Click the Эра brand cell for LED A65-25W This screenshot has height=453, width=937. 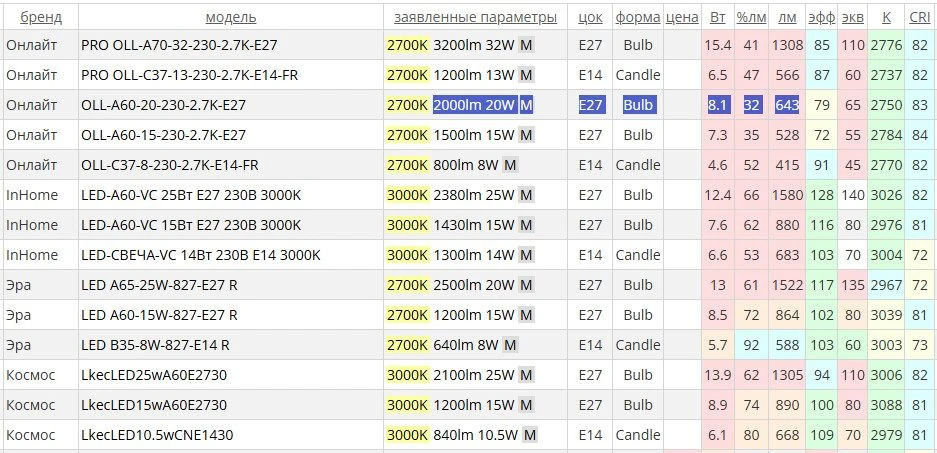pyautogui.click(x=19, y=285)
